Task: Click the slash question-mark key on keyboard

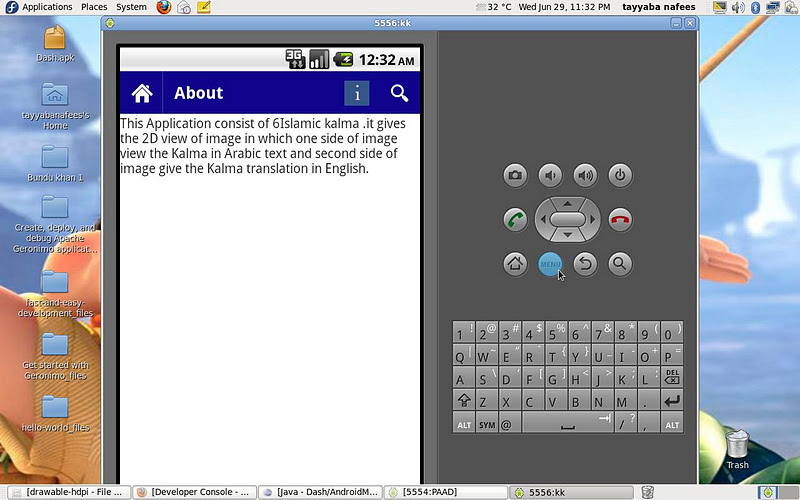Action: [626, 422]
